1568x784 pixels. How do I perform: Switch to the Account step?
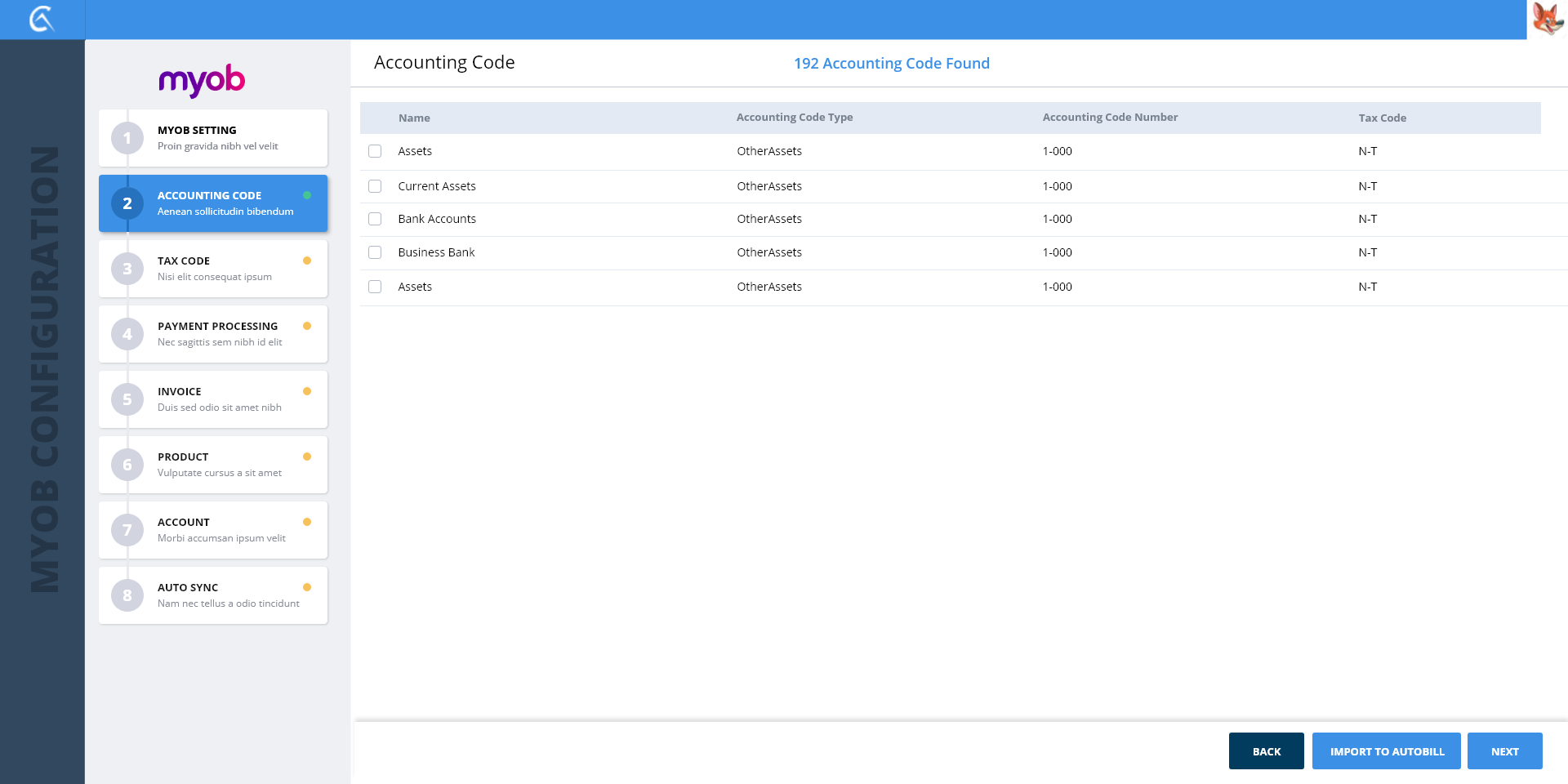pyautogui.click(x=217, y=530)
